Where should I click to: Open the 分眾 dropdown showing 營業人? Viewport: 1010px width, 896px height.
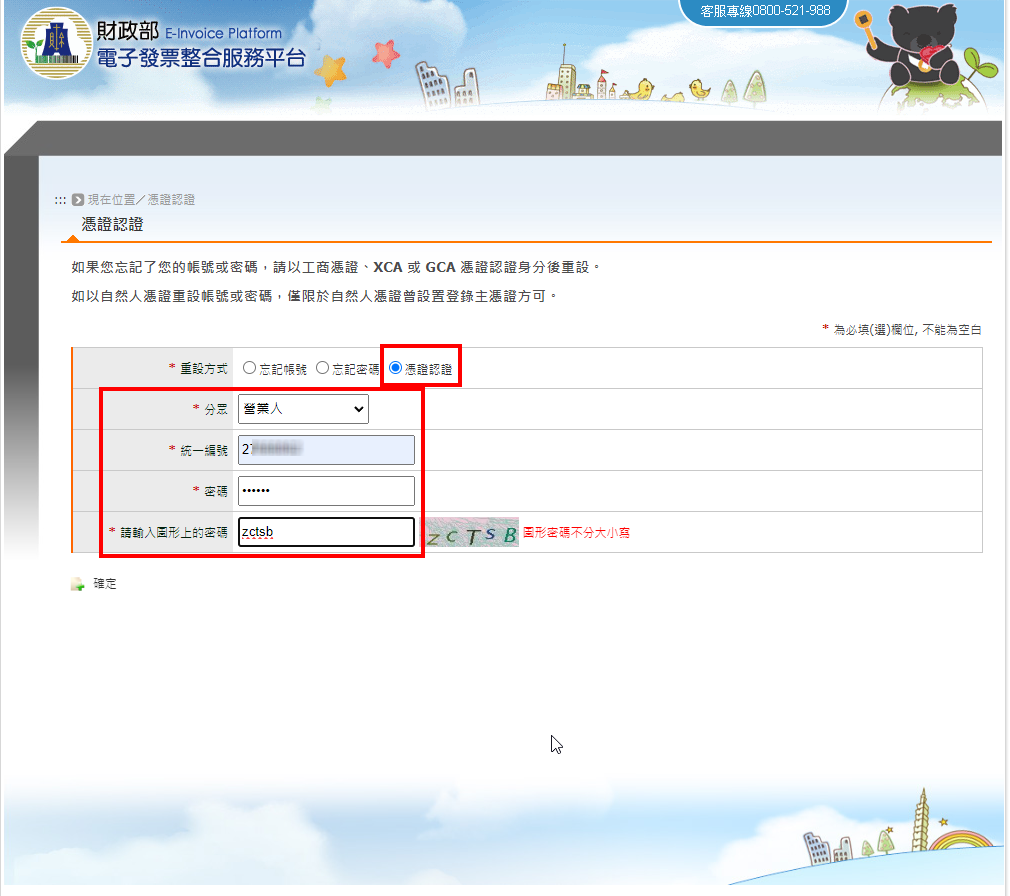(x=303, y=409)
